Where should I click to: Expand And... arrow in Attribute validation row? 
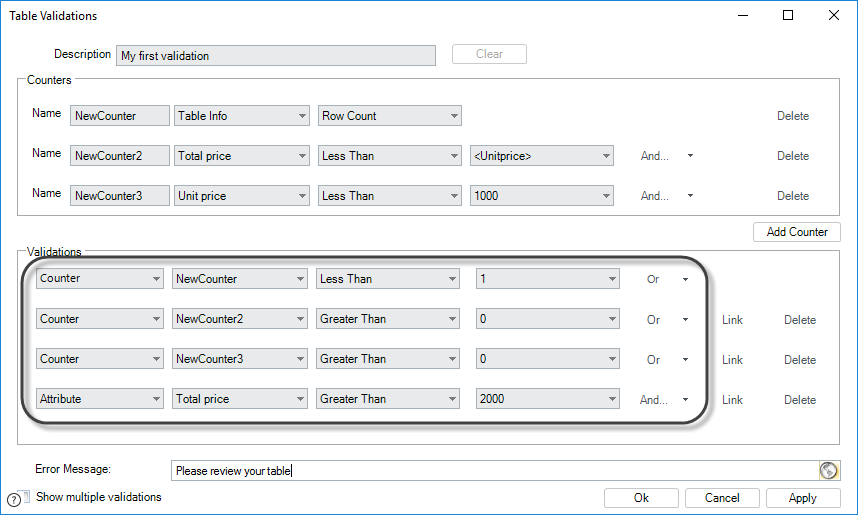click(685, 400)
